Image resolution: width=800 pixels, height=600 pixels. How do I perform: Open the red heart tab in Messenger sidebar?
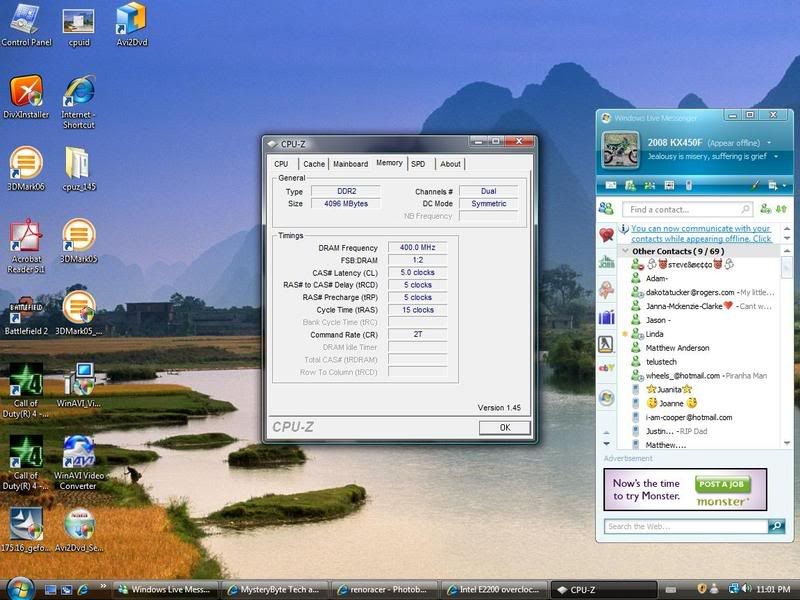[x=606, y=235]
